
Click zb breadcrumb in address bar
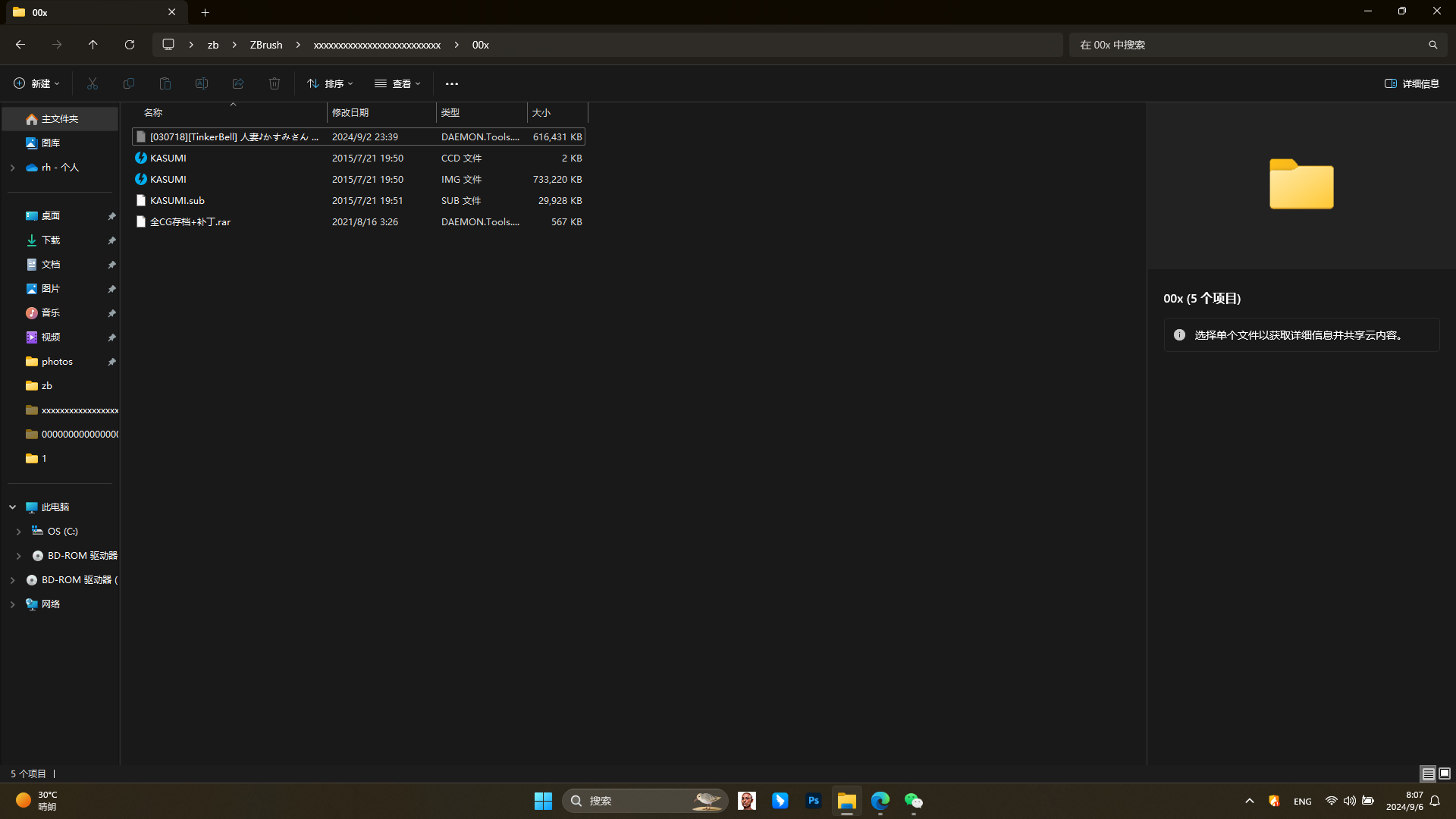pyautogui.click(x=213, y=45)
